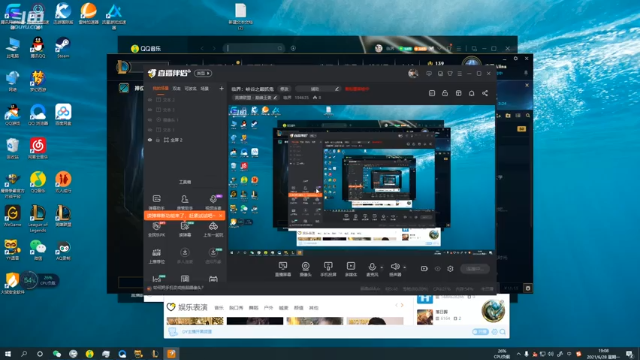
Task: Click the game category tag with pencil
Action: 256,98
